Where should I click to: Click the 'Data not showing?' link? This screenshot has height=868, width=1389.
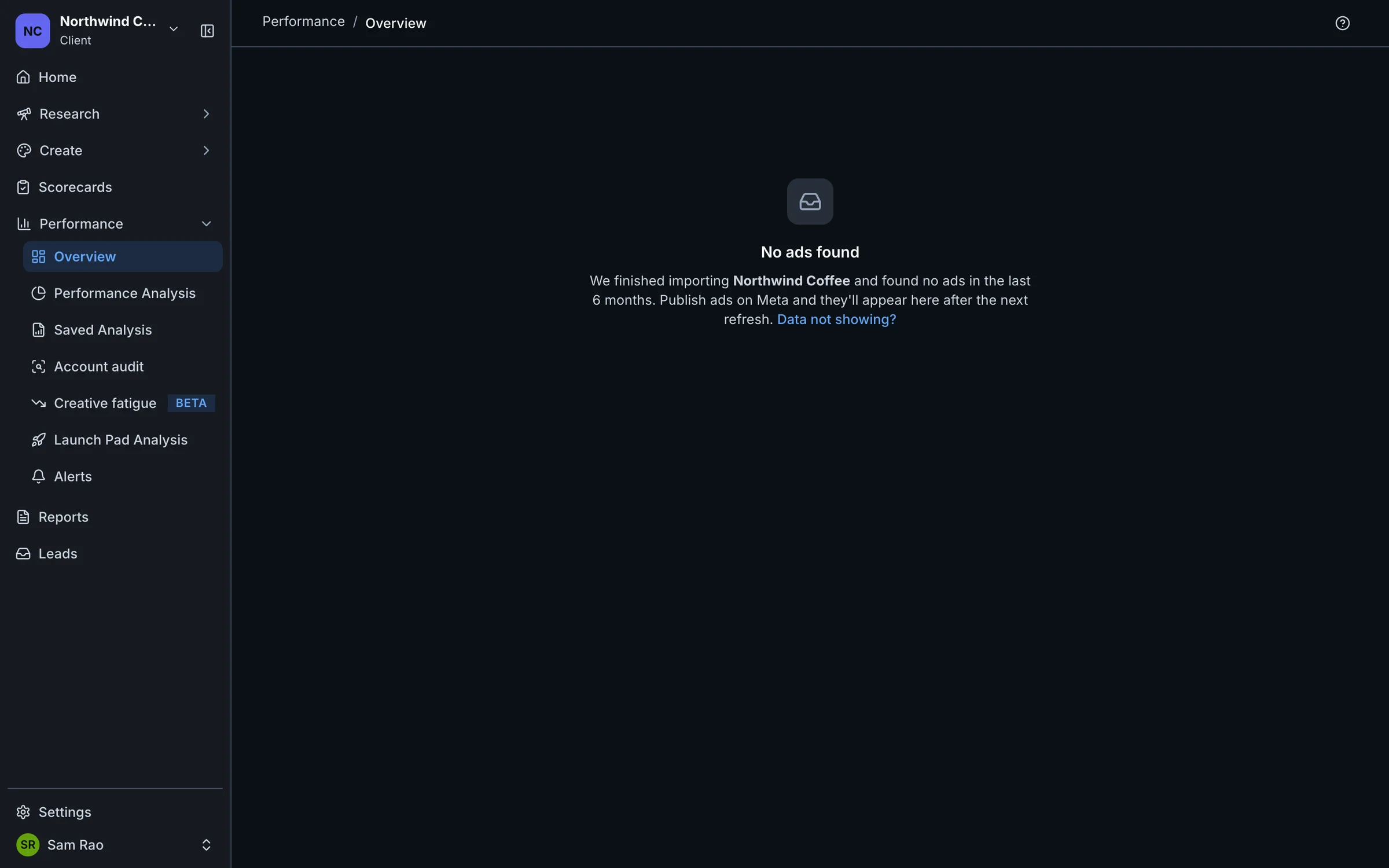click(836, 319)
